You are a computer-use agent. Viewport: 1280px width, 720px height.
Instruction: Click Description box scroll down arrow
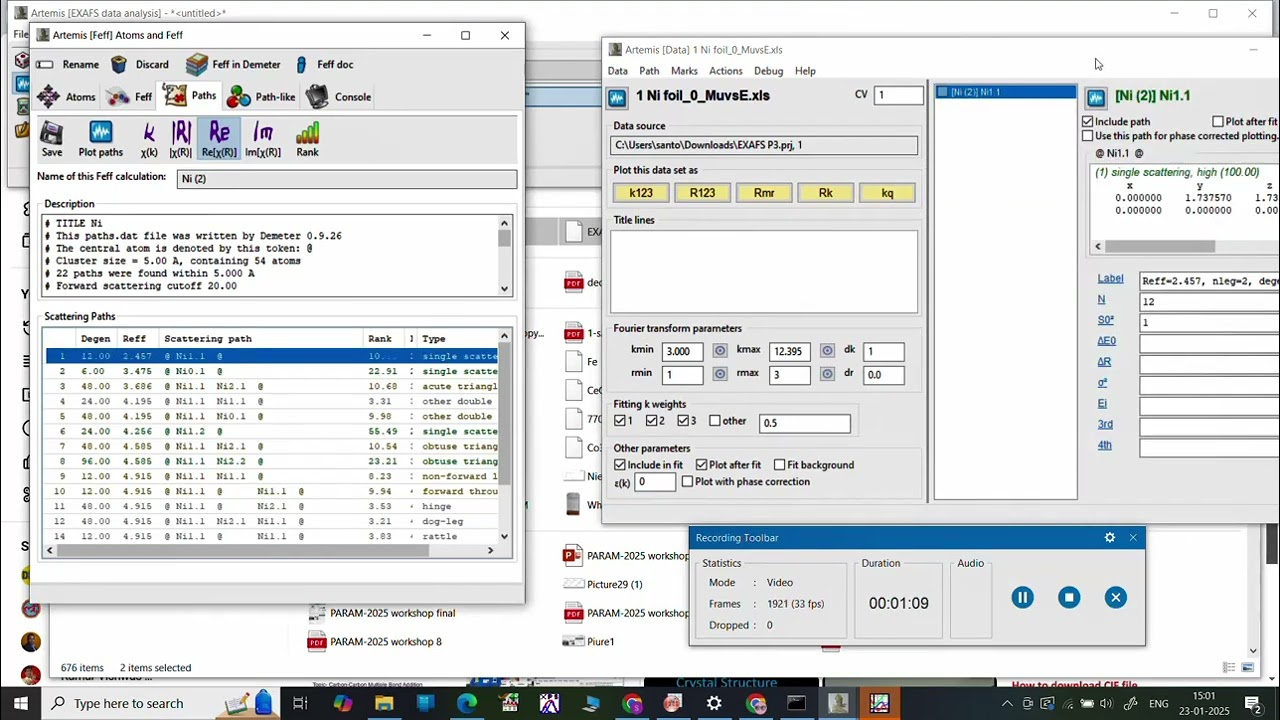tap(504, 289)
